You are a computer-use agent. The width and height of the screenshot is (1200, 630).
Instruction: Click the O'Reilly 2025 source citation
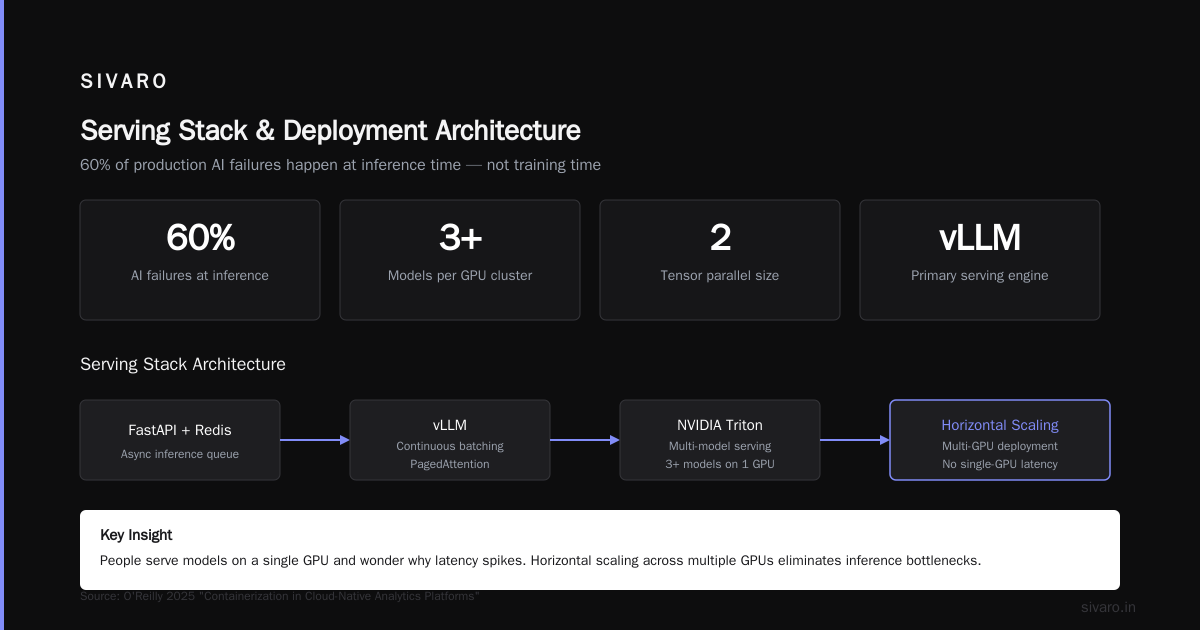[x=280, y=596]
